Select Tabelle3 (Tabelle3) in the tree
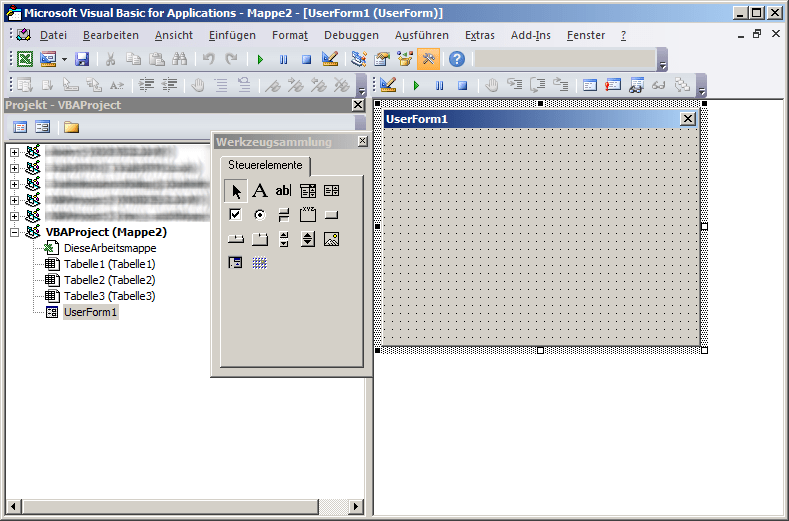 (x=110, y=296)
